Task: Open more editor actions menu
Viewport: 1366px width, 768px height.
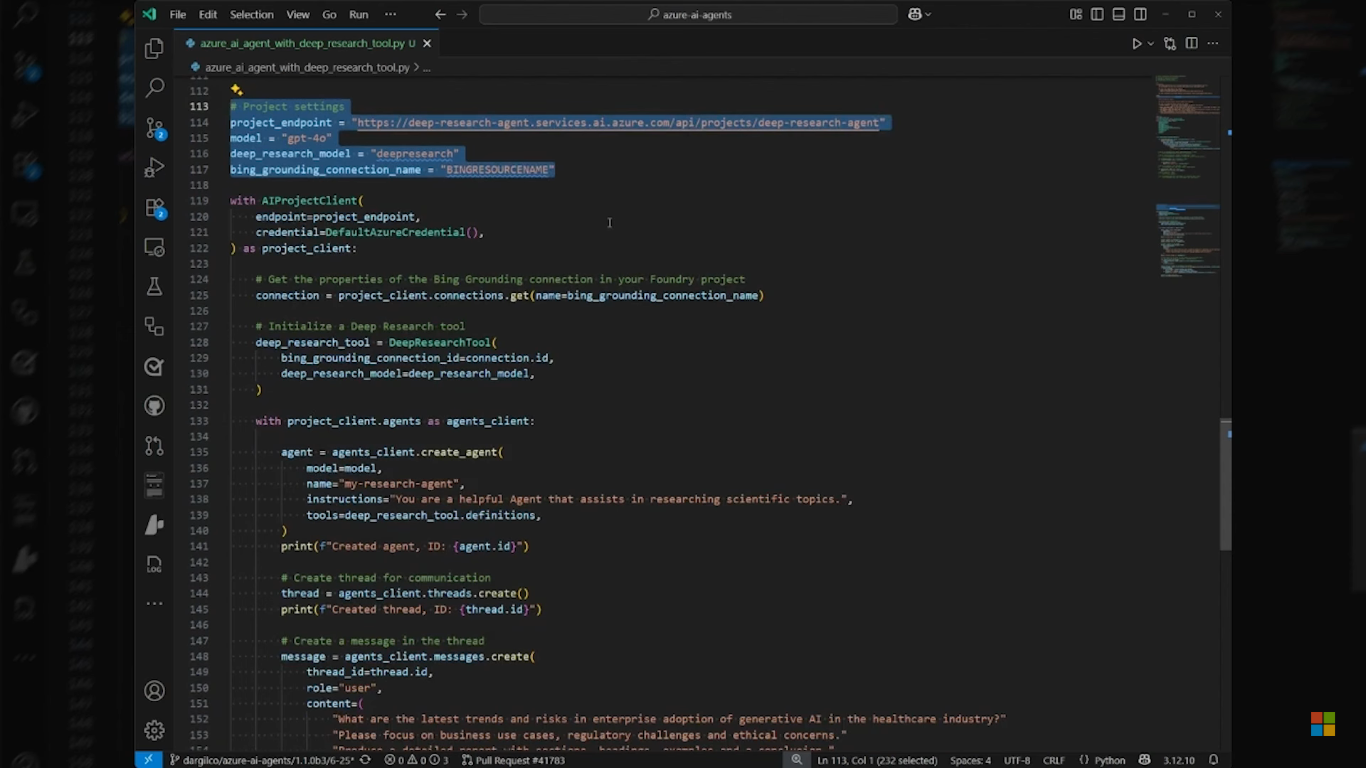Action: point(1213,44)
